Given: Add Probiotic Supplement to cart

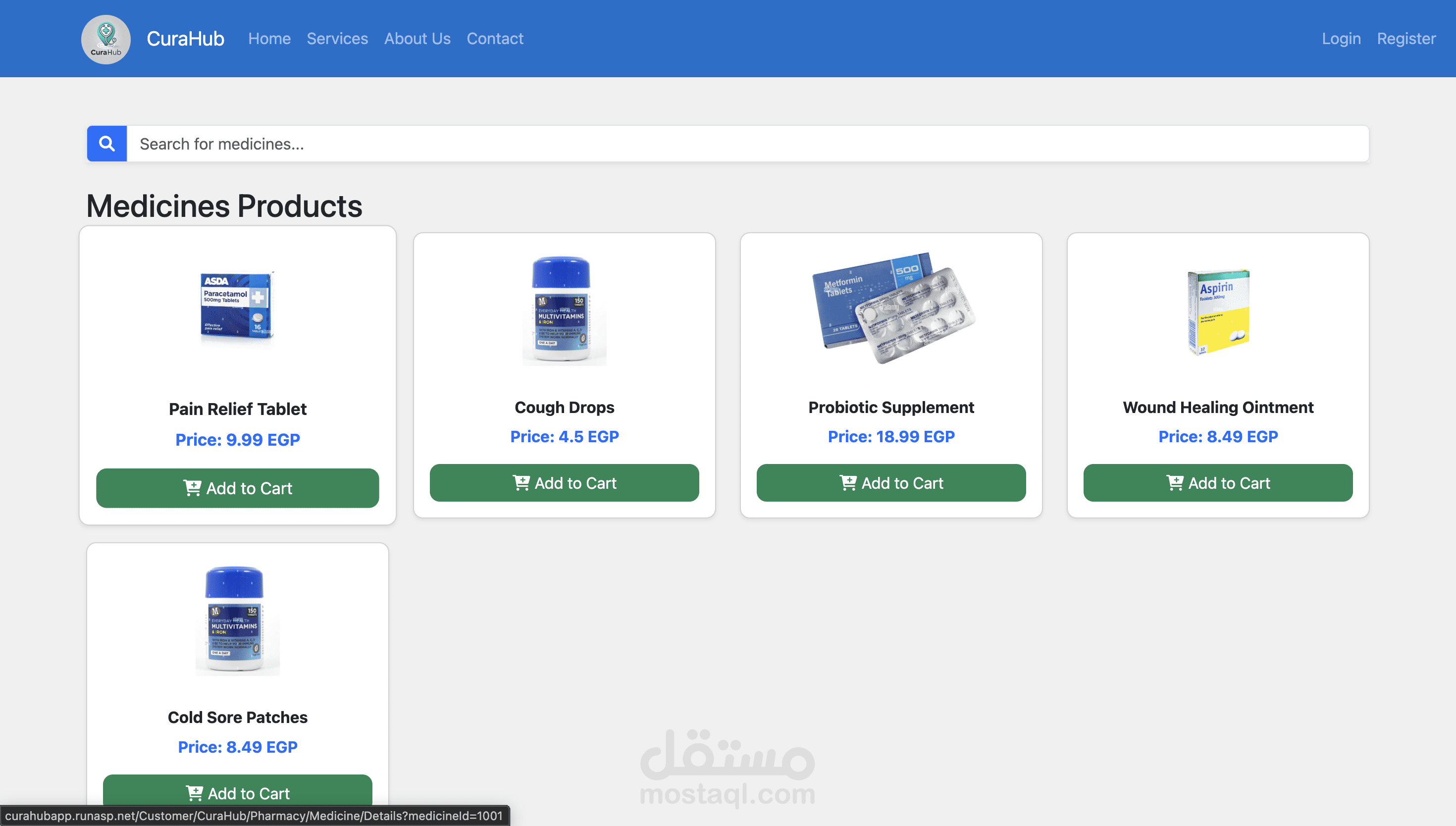Looking at the screenshot, I should (x=902, y=483).
